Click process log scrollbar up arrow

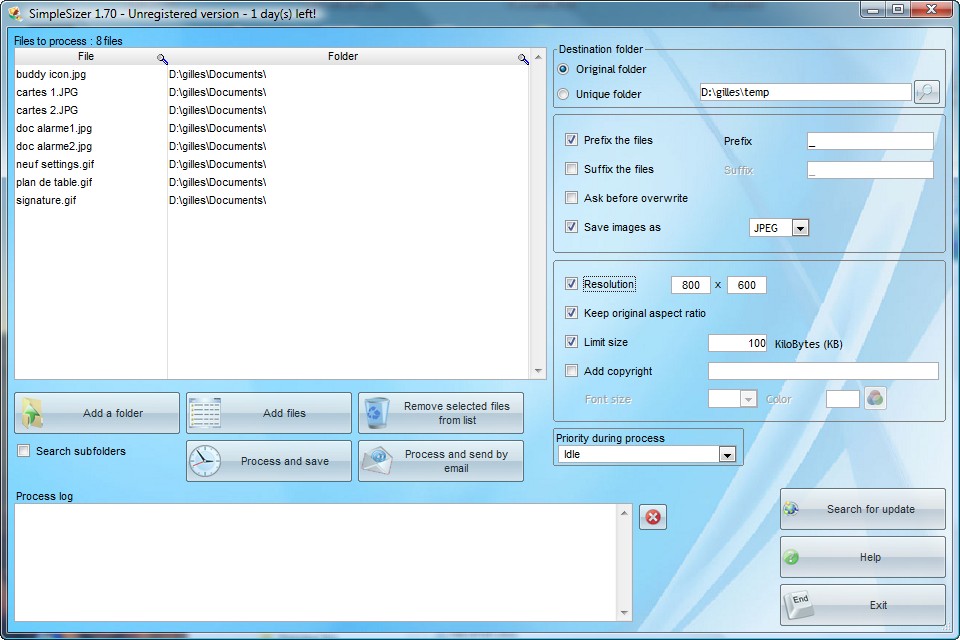[624, 513]
